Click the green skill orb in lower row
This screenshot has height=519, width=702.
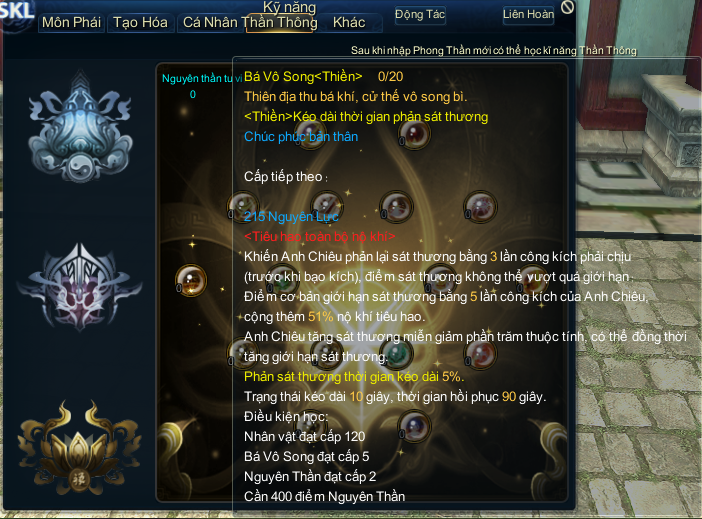click(x=397, y=353)
